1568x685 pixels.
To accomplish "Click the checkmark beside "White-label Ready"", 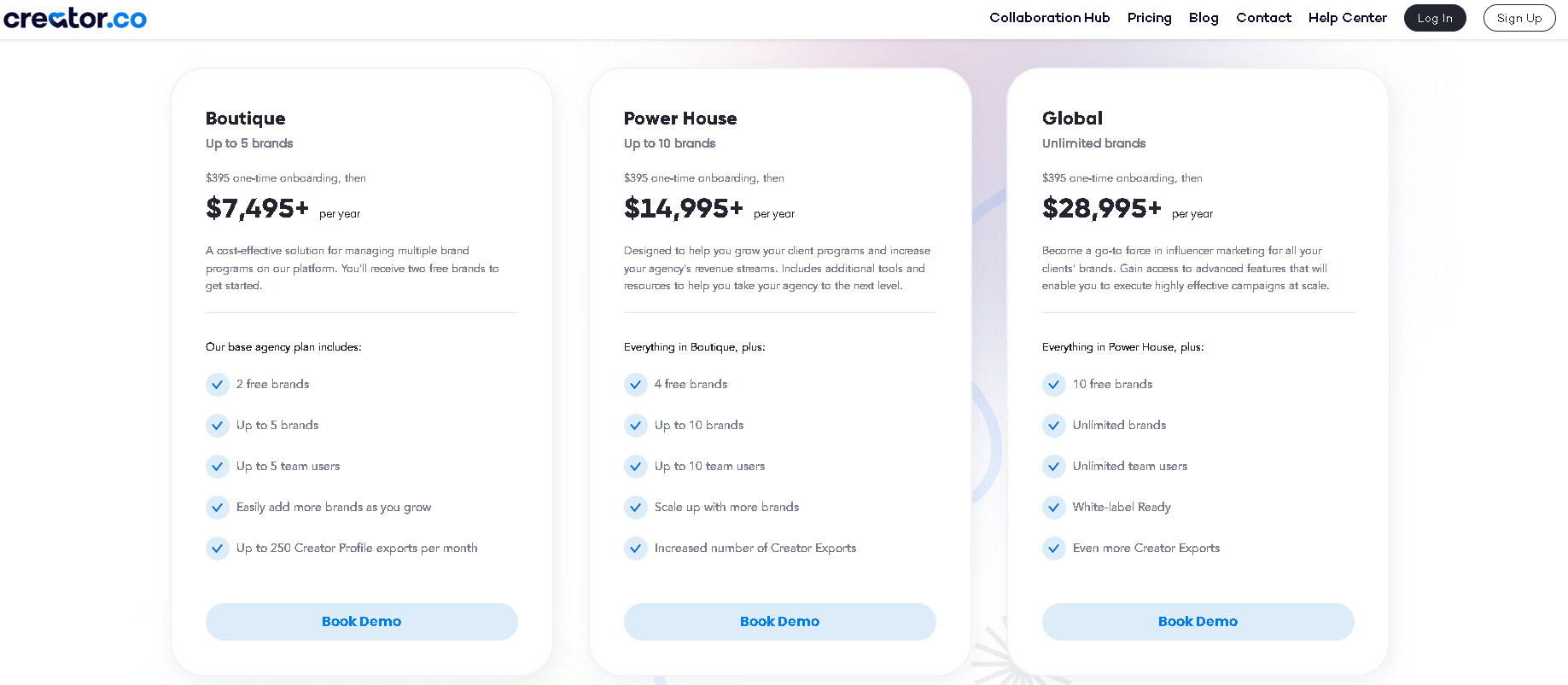I will click(x=1054, y=508).
